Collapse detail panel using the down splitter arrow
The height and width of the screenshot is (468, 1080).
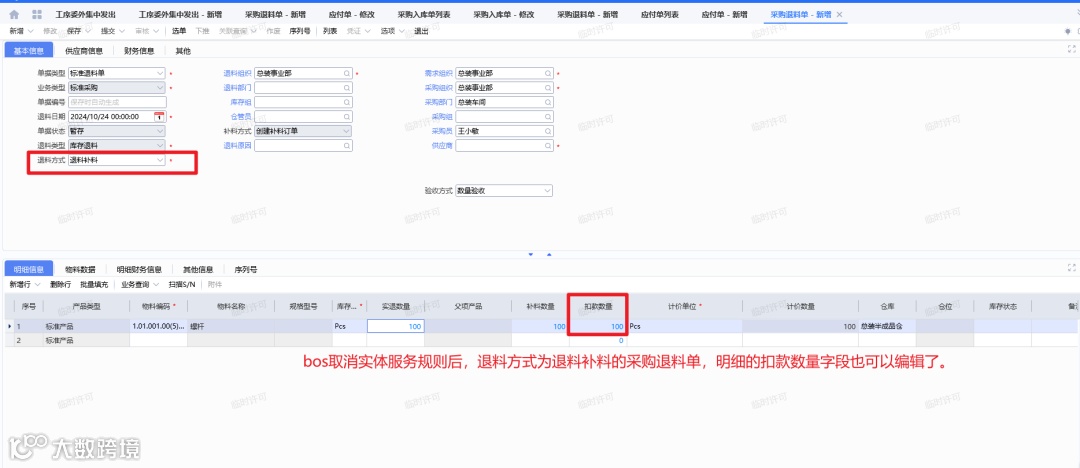coord(530,254)
